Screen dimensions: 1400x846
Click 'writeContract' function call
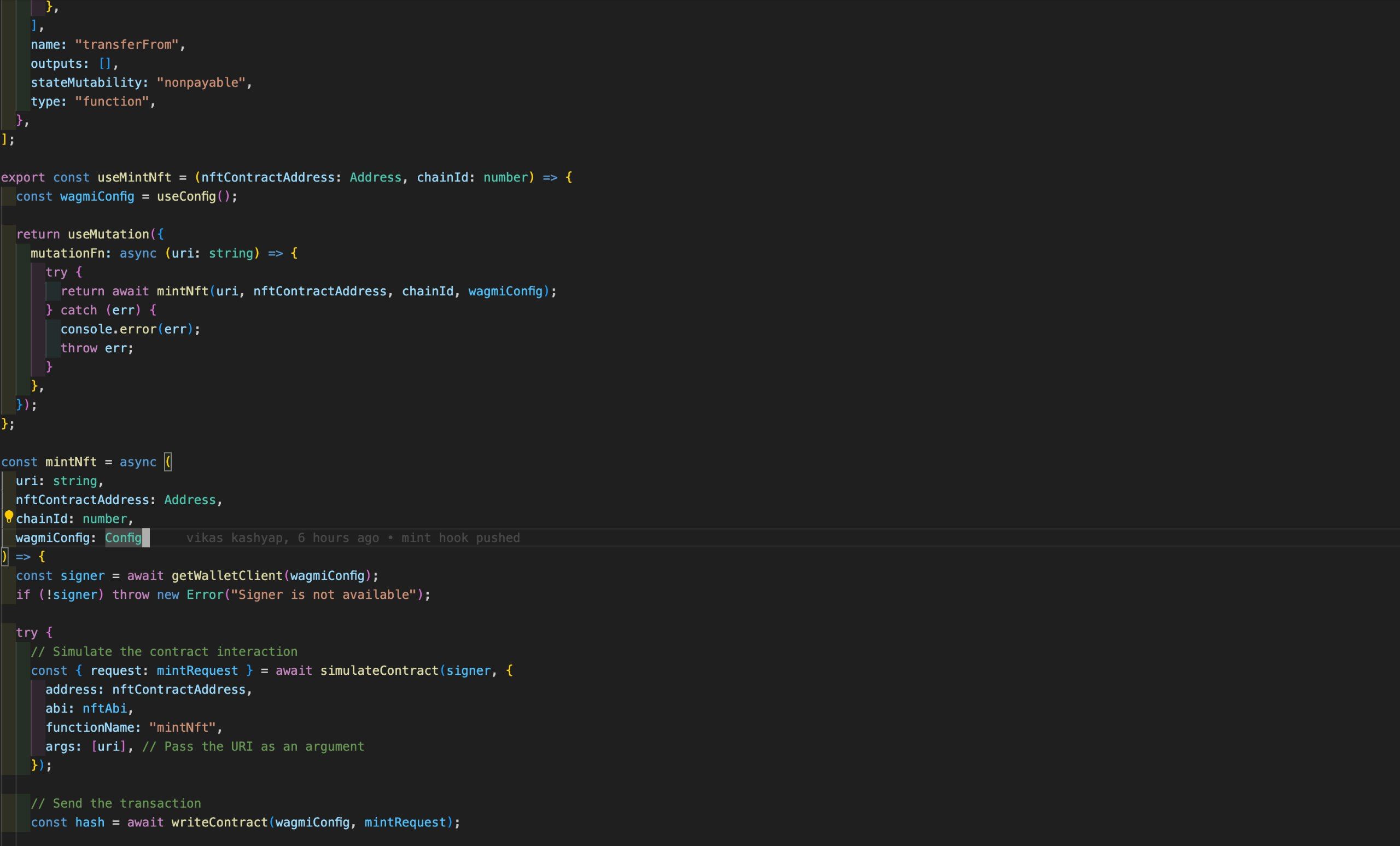click(x=219, y=822)
